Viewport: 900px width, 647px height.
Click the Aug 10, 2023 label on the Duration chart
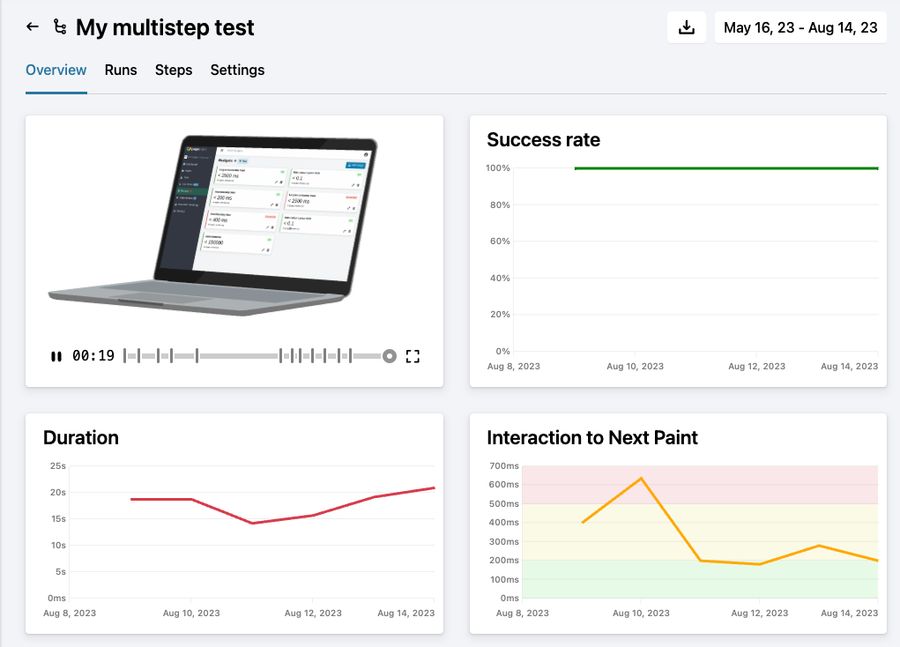pos(191,613)
